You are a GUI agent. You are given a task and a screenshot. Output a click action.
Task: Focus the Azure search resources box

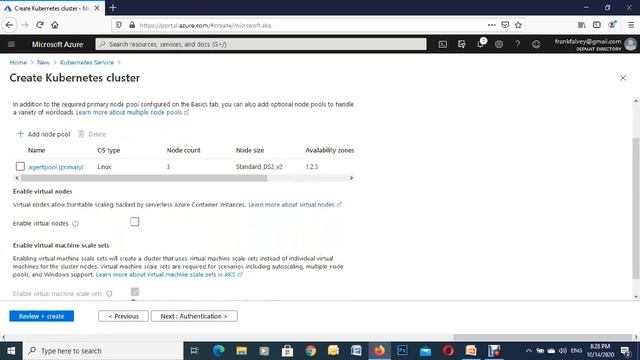pos(261,44)
